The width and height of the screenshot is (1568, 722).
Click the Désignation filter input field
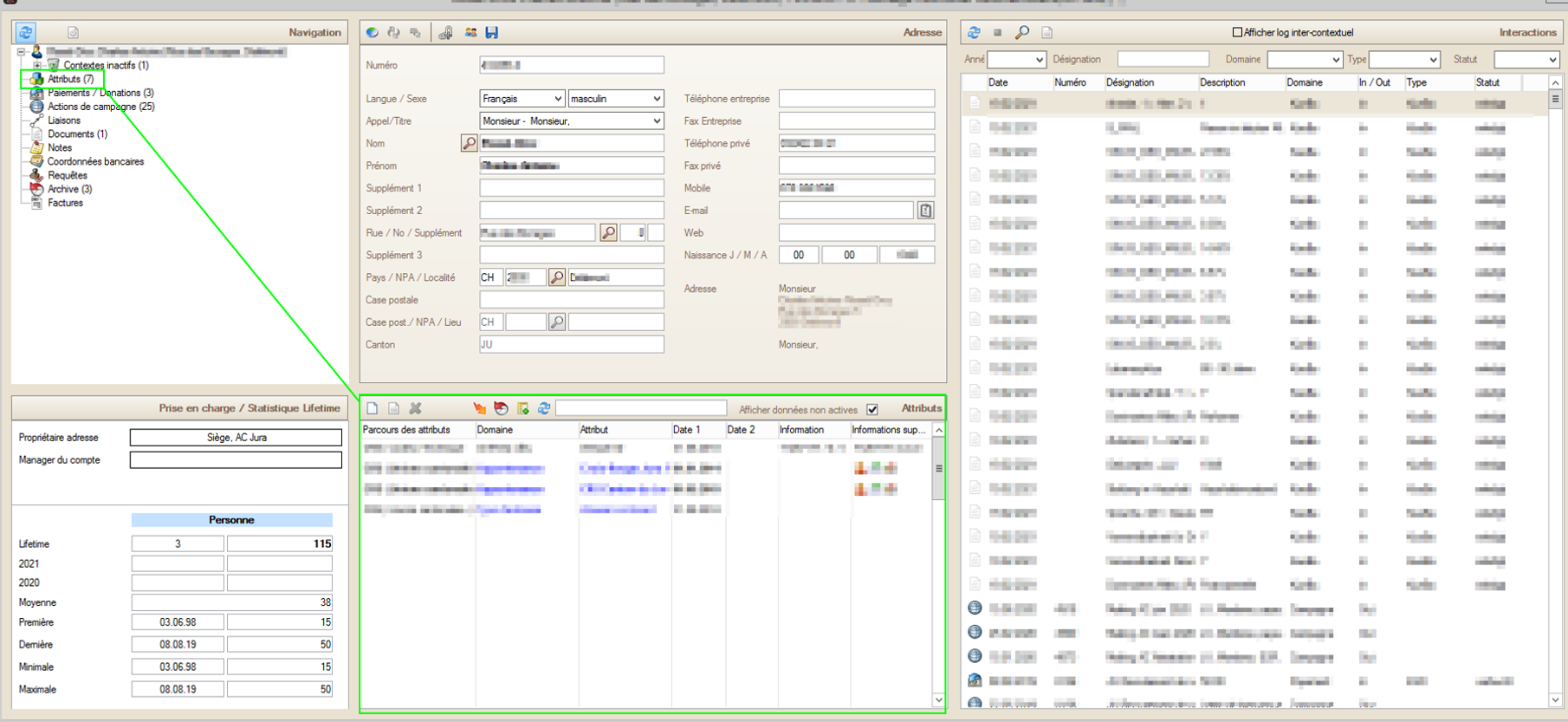click(x=1163, y=59)
